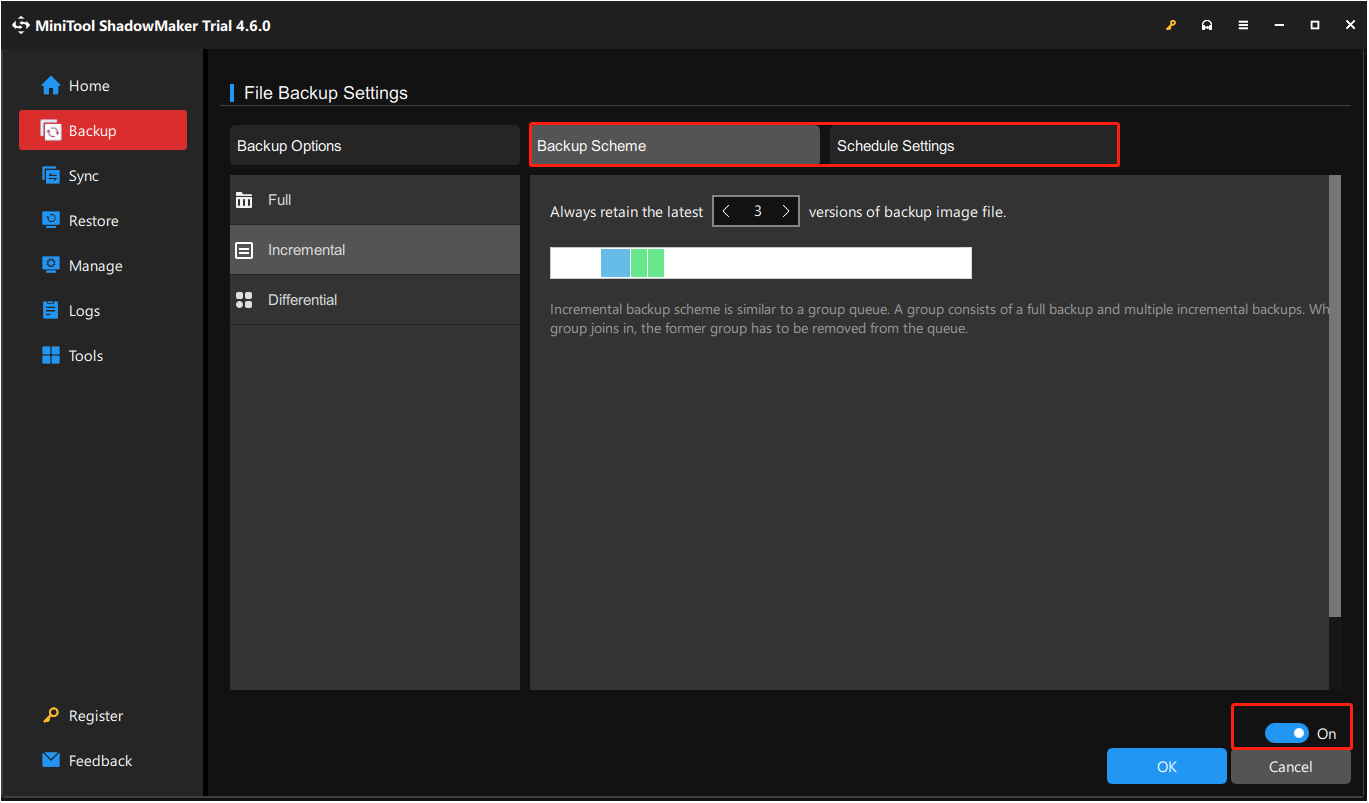
Task: Open the support headset icon
Action: (1207, 25)
